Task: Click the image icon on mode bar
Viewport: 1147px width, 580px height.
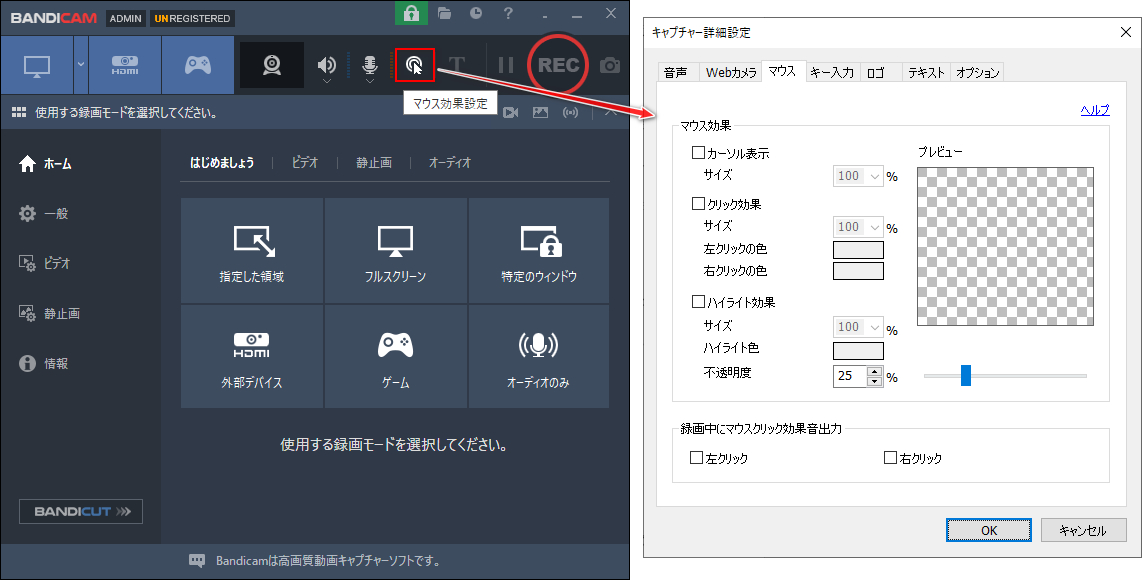Action: (540, 113)
